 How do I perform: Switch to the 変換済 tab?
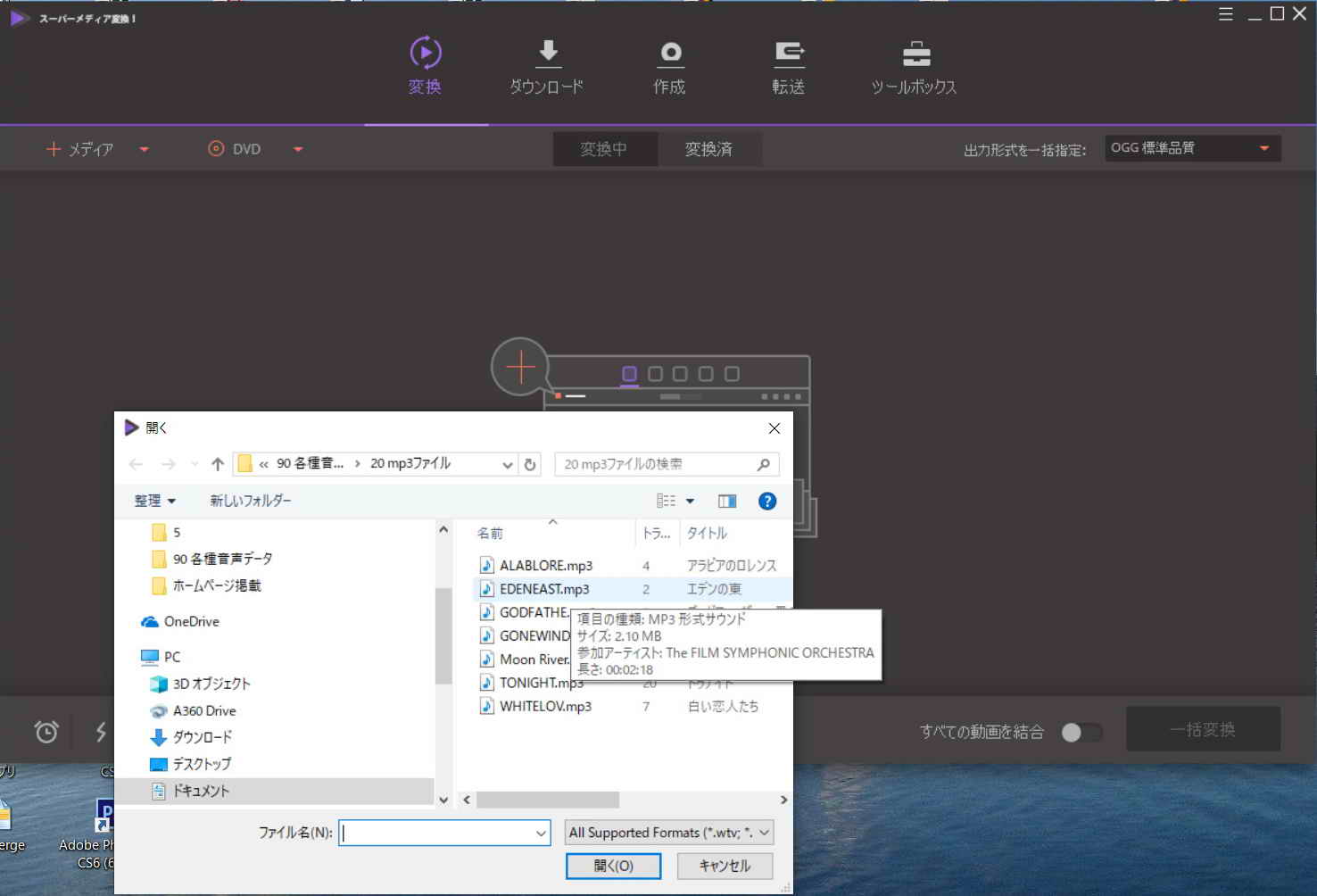(708, 149)
